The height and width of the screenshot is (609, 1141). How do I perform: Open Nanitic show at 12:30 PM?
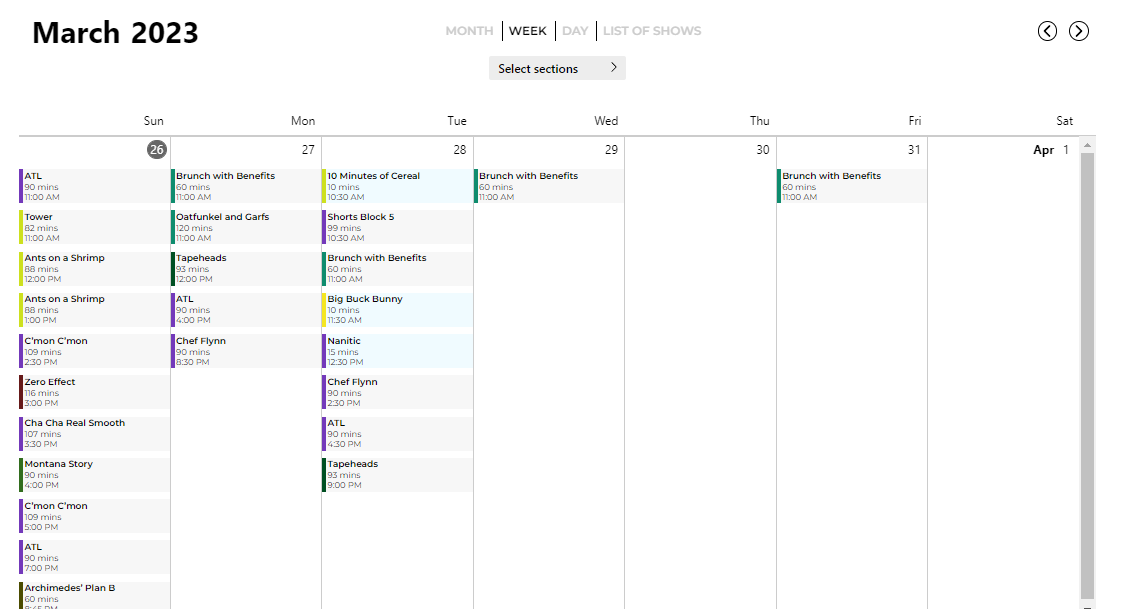click(397, 351)
